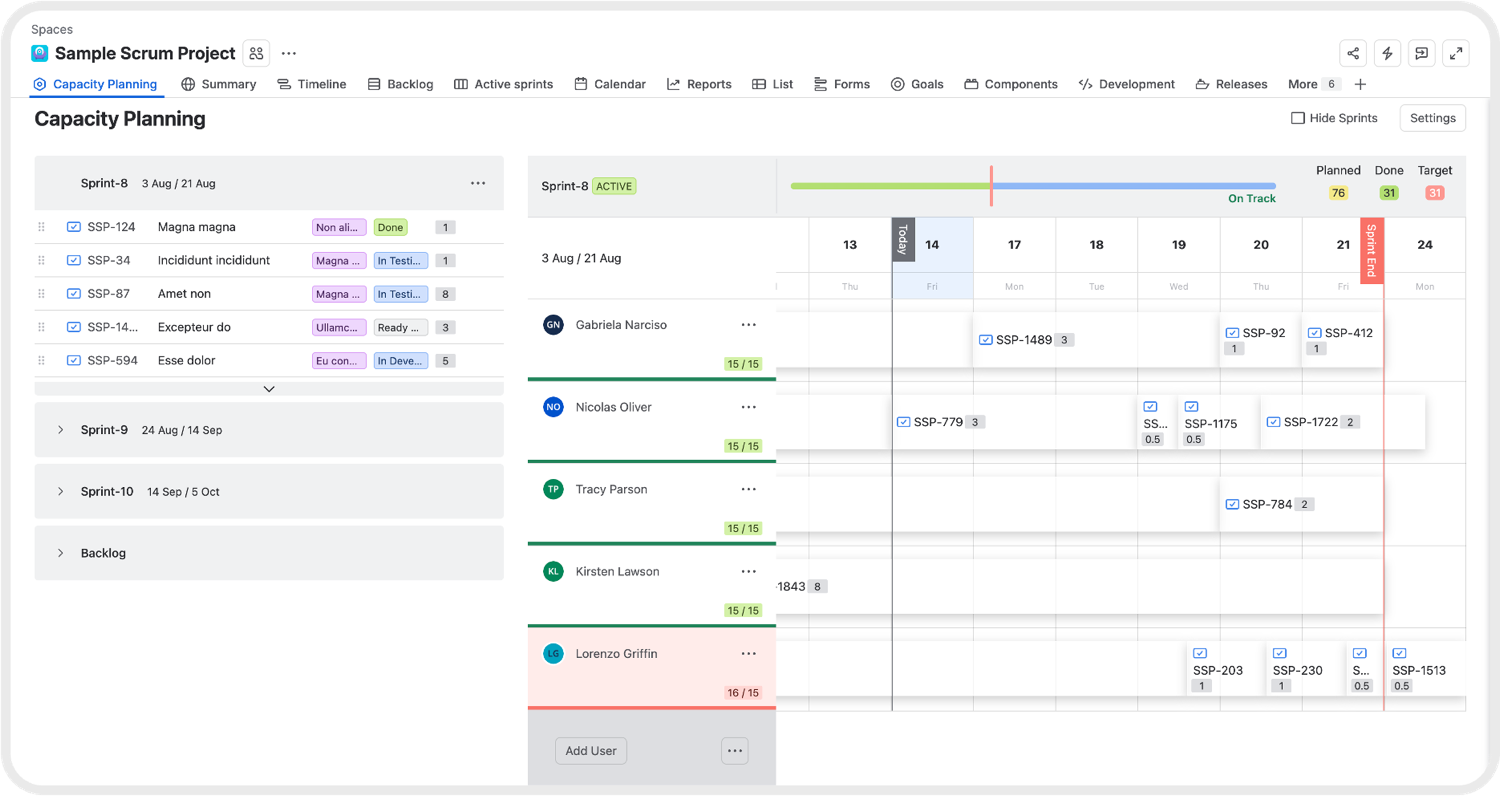Screen dimensions: 1500x796
Task: Click the Sprint End marker on the timeline
Action: [1372, 251]
